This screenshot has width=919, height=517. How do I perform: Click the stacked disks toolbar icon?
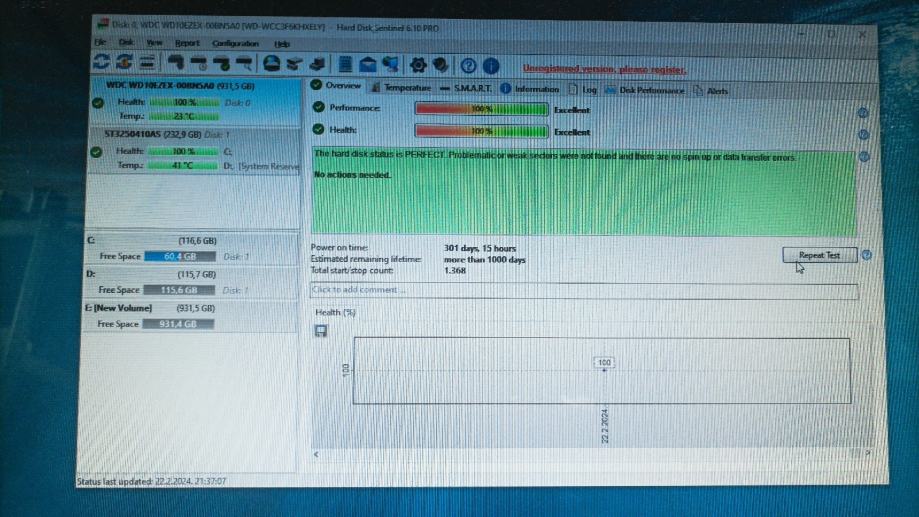point(294,64)
